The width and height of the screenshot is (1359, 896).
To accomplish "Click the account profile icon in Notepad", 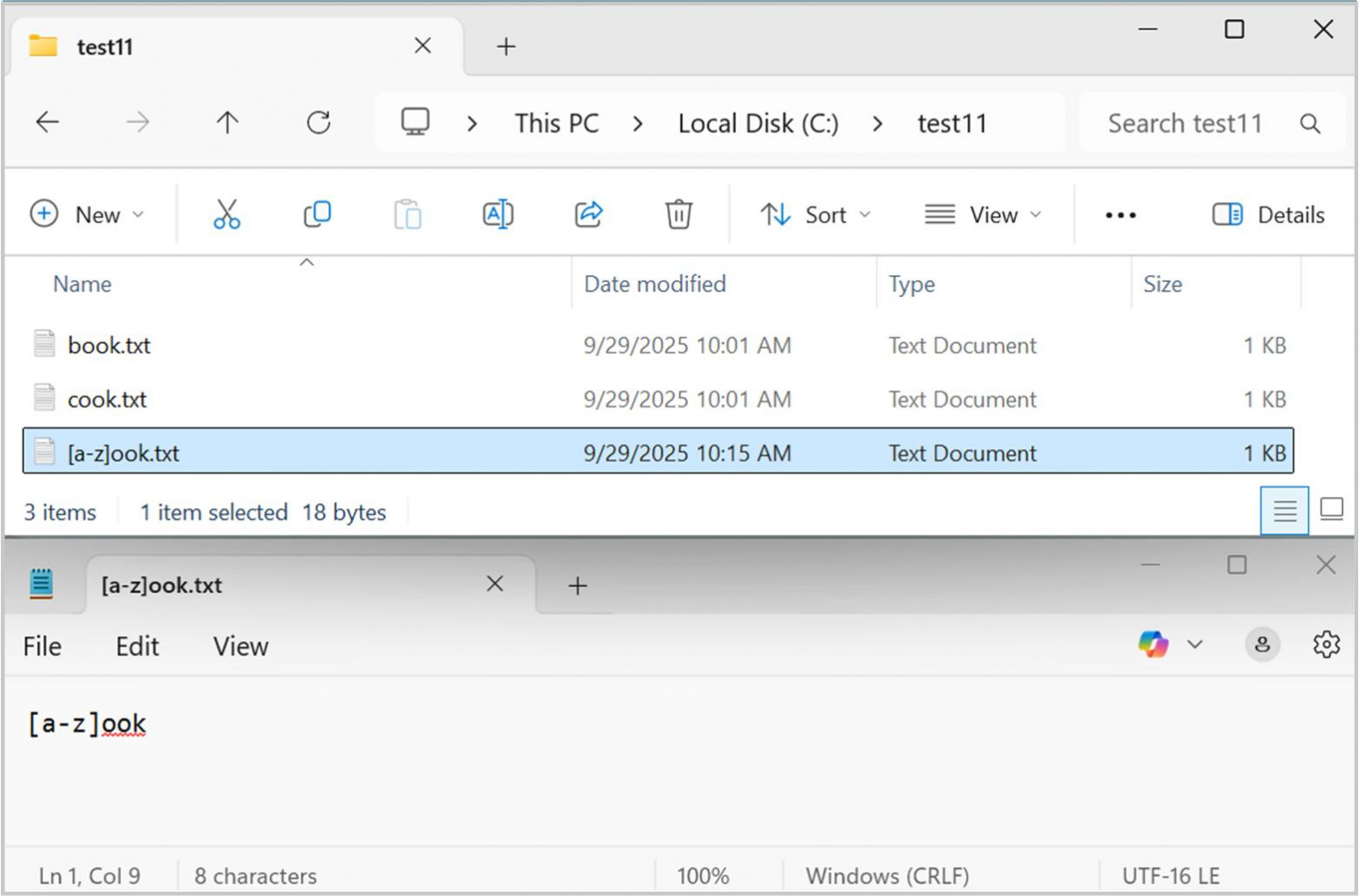I will tap(1262, 645).
